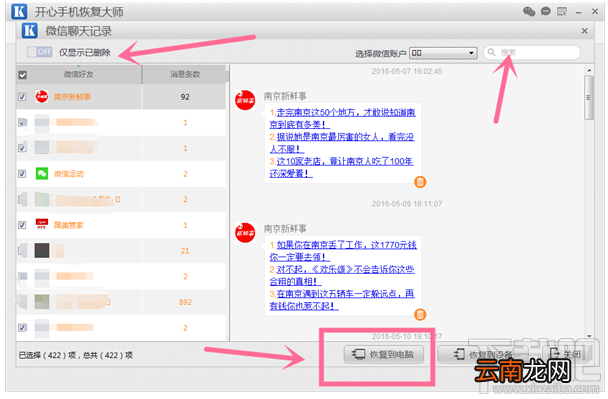The height and width of the screenshot is (399, 608).
Task: Click the 搜索 search field
Action: click(x=532, y=52)
